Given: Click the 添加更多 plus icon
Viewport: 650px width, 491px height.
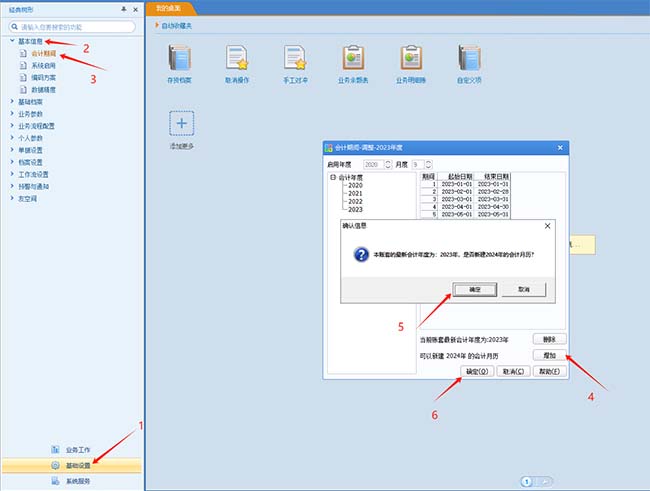Looking at the screenshot, I should [181, 123].
